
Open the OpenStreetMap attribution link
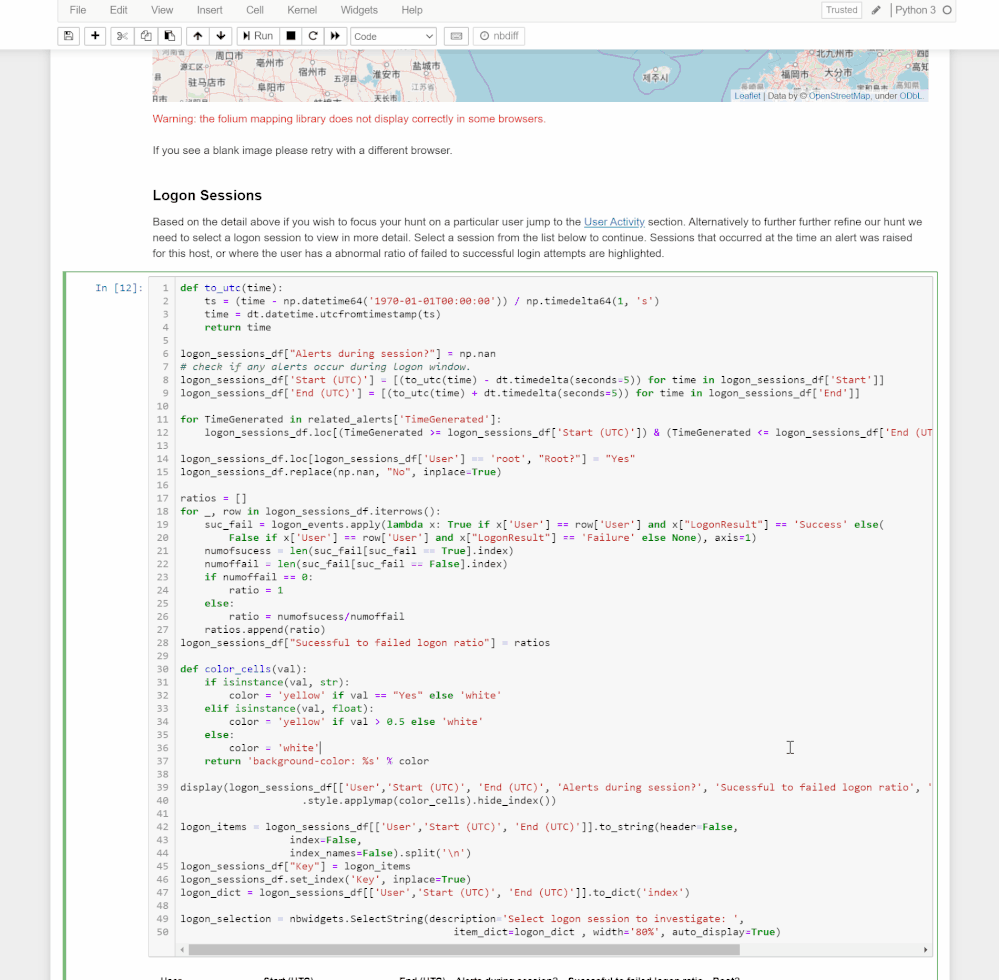click(x=839, y=96)
